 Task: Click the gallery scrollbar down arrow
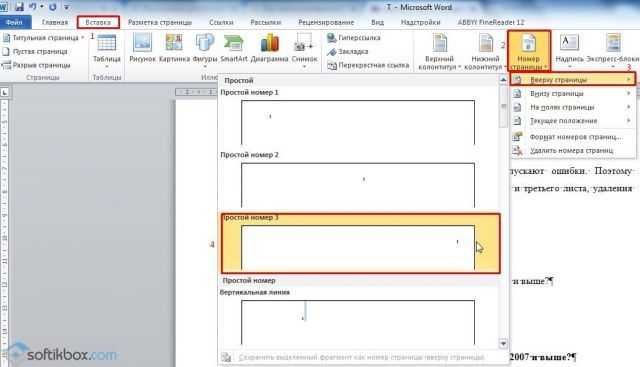503,344
